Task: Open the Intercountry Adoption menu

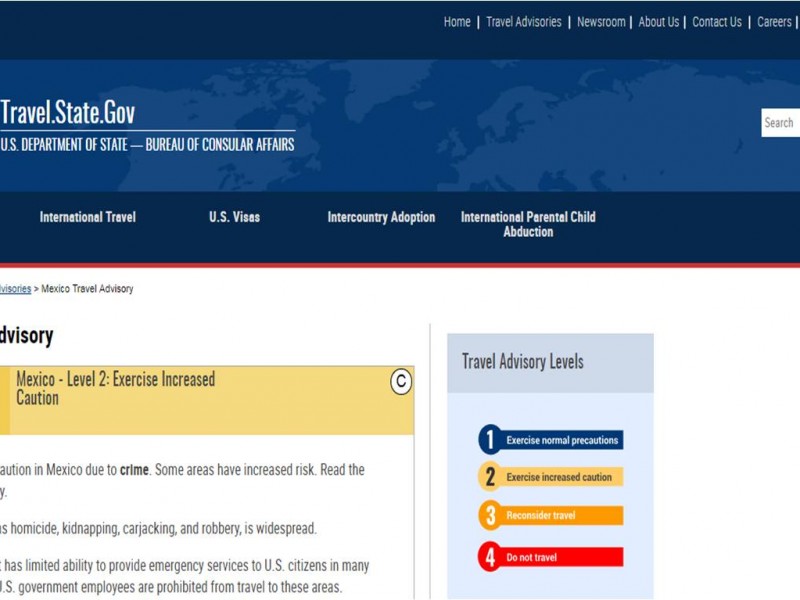Action: click(381, 217)
